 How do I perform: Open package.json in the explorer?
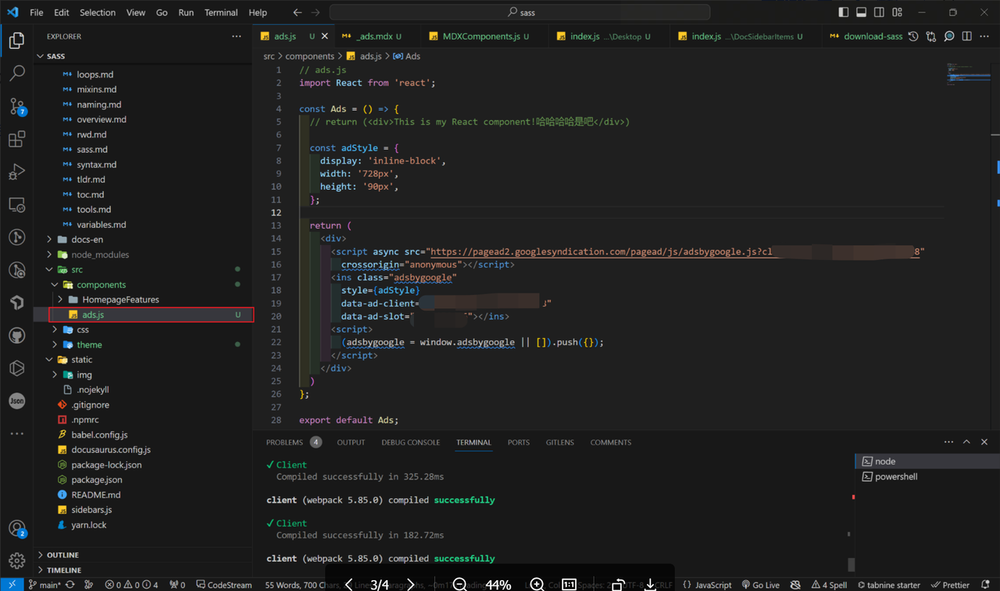[96, 480]
